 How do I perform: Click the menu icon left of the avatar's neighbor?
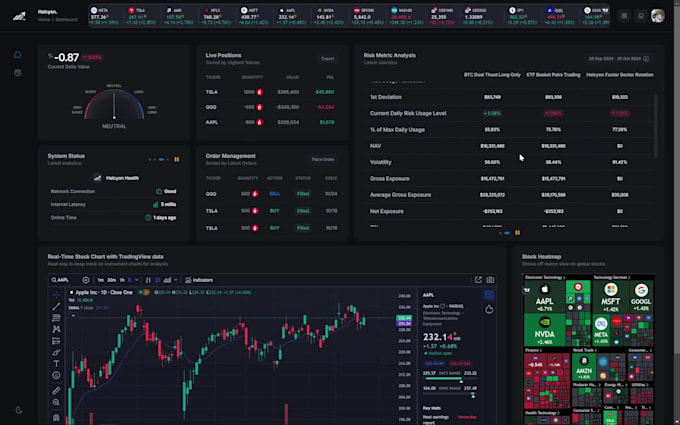pos(624,16)
